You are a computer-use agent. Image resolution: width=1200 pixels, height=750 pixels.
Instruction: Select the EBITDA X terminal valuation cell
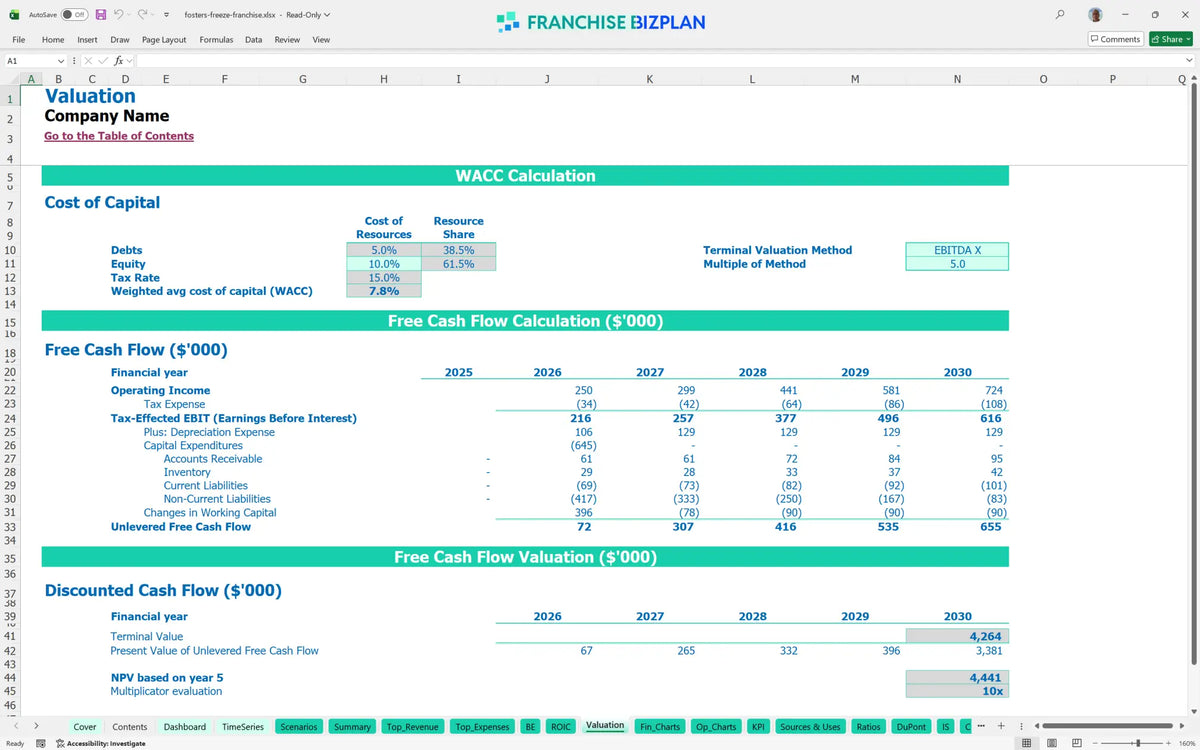tap(957, 250)
